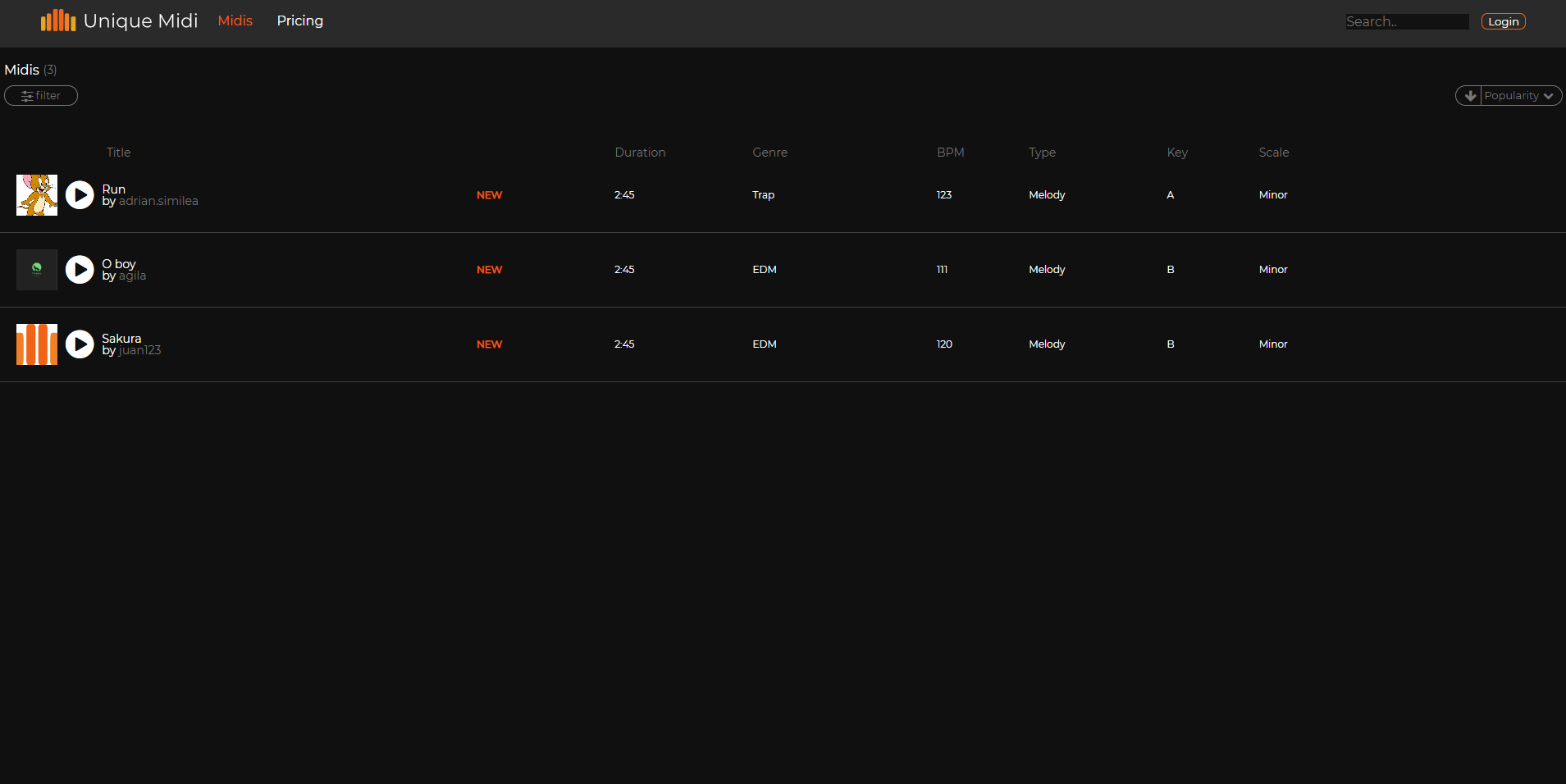Click the Unique Midi logo icon
The image size is (1566, 784).
pos(58,21)
